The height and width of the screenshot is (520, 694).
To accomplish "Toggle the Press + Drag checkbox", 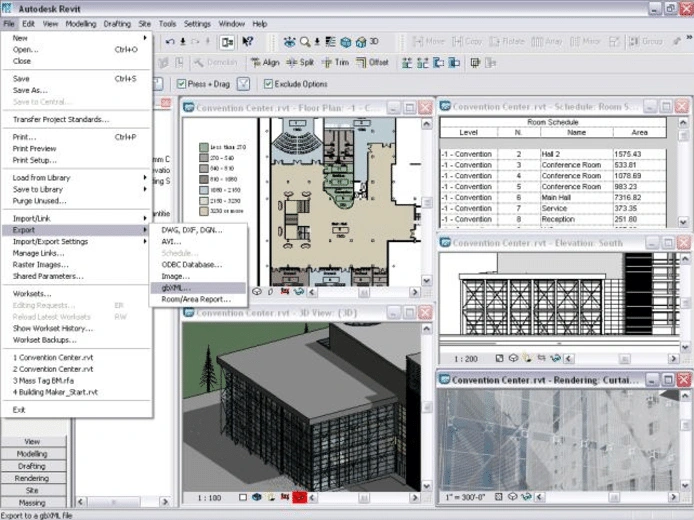I will point(181,84).
